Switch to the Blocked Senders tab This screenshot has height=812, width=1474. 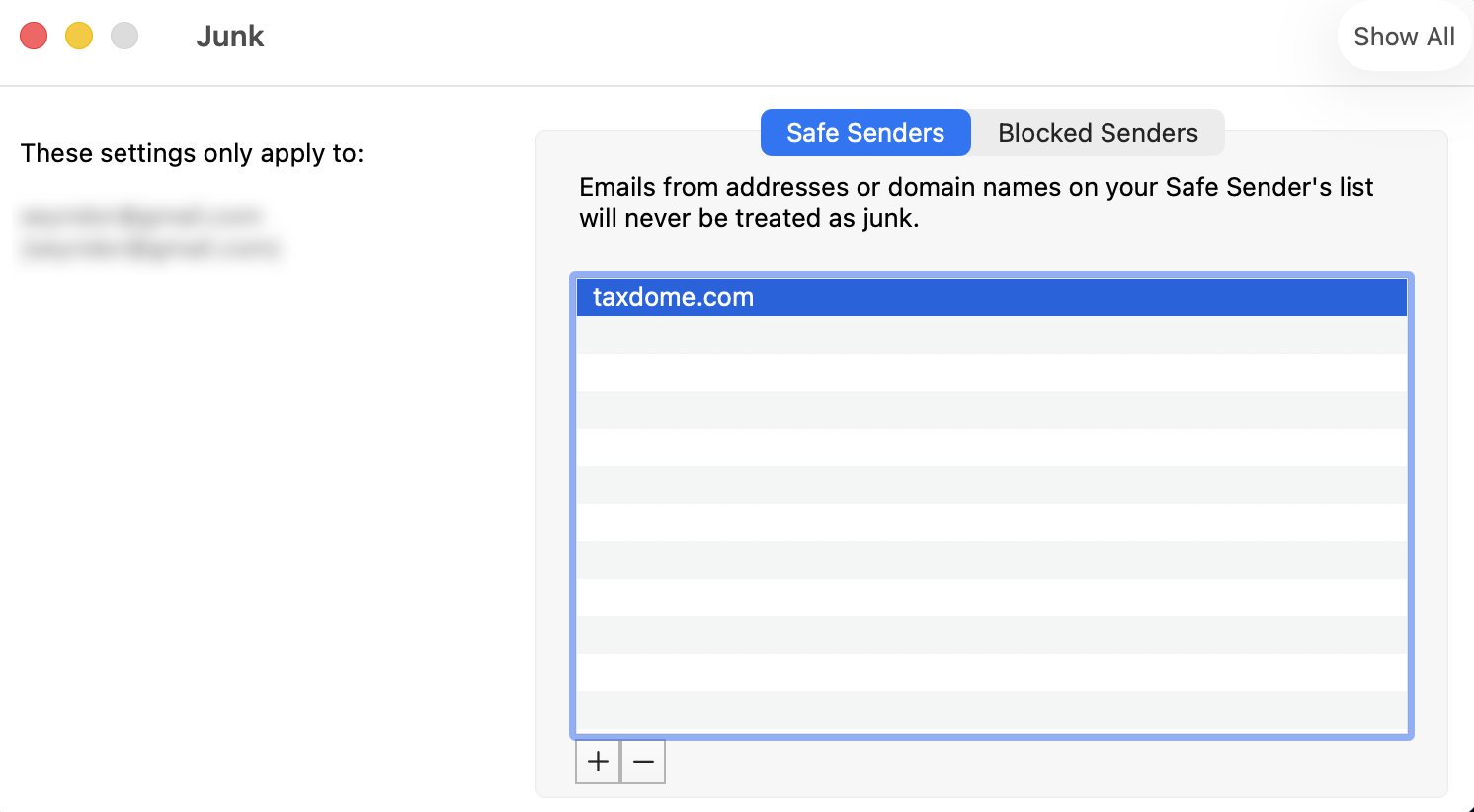pyautogui.click(x=1098, y=133)
